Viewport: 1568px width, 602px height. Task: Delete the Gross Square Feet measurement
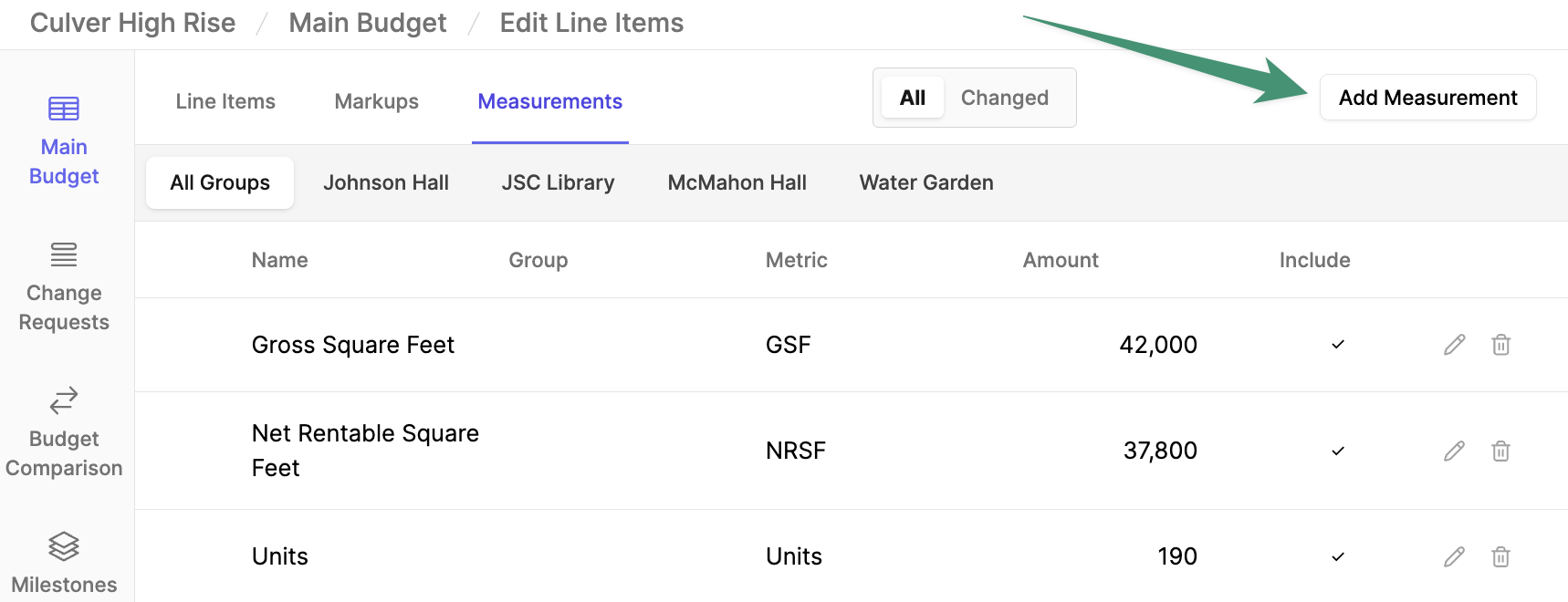(1500, 345)
